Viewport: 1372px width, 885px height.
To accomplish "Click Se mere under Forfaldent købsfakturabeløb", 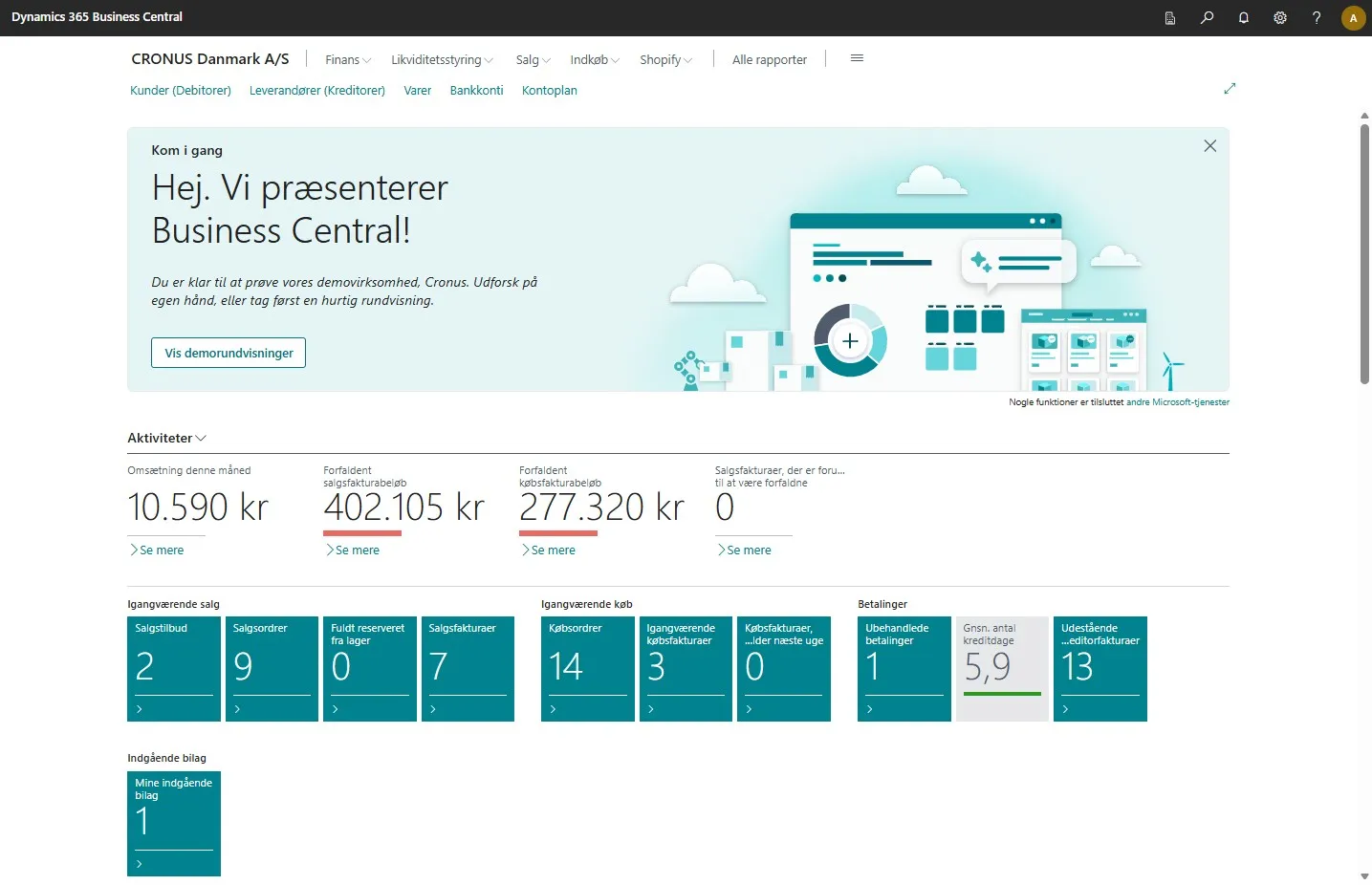I will pyautogui.click(x=549, y=550).
